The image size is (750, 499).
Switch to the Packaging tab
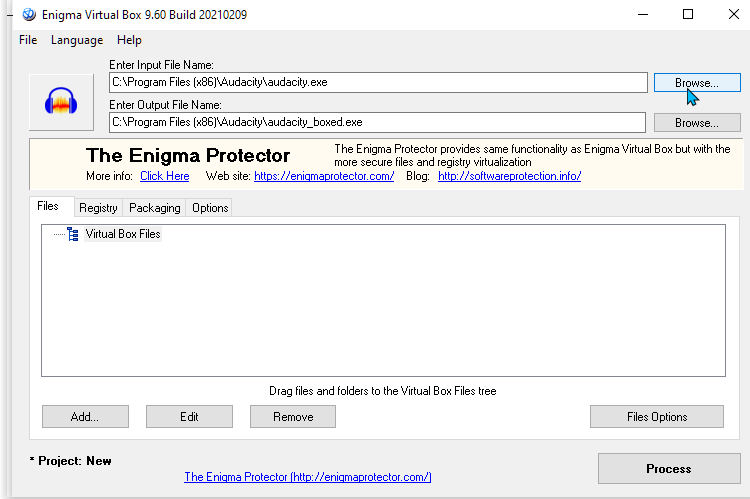154,208
